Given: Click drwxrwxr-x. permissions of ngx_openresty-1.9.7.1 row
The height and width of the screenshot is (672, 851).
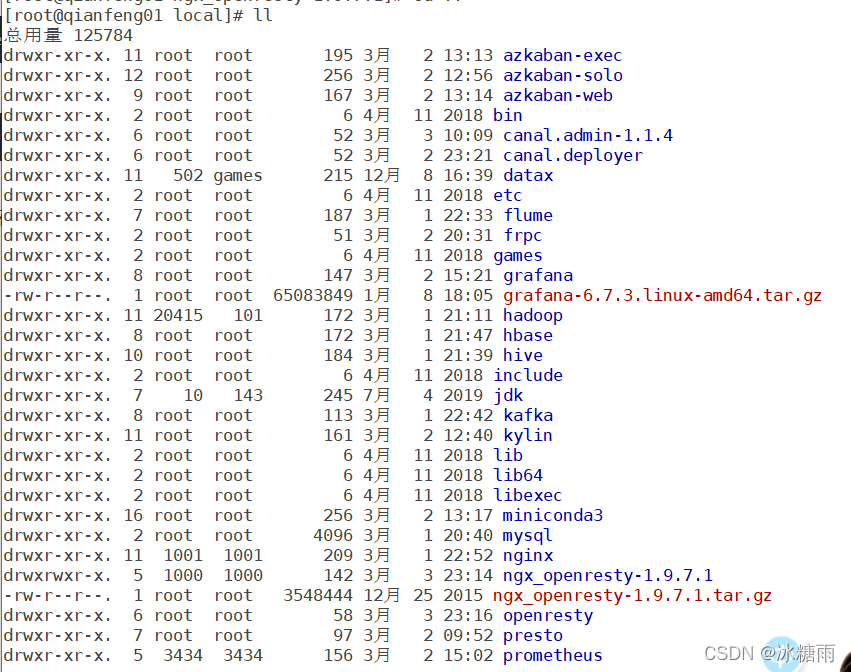Looking at the screenshot, I should [57, 575].
